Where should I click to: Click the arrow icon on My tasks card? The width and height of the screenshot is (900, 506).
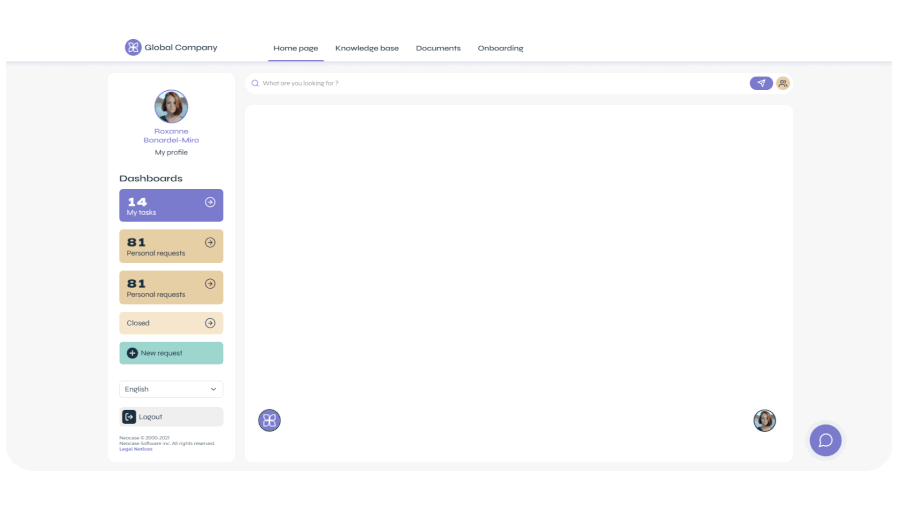point(210,202)
